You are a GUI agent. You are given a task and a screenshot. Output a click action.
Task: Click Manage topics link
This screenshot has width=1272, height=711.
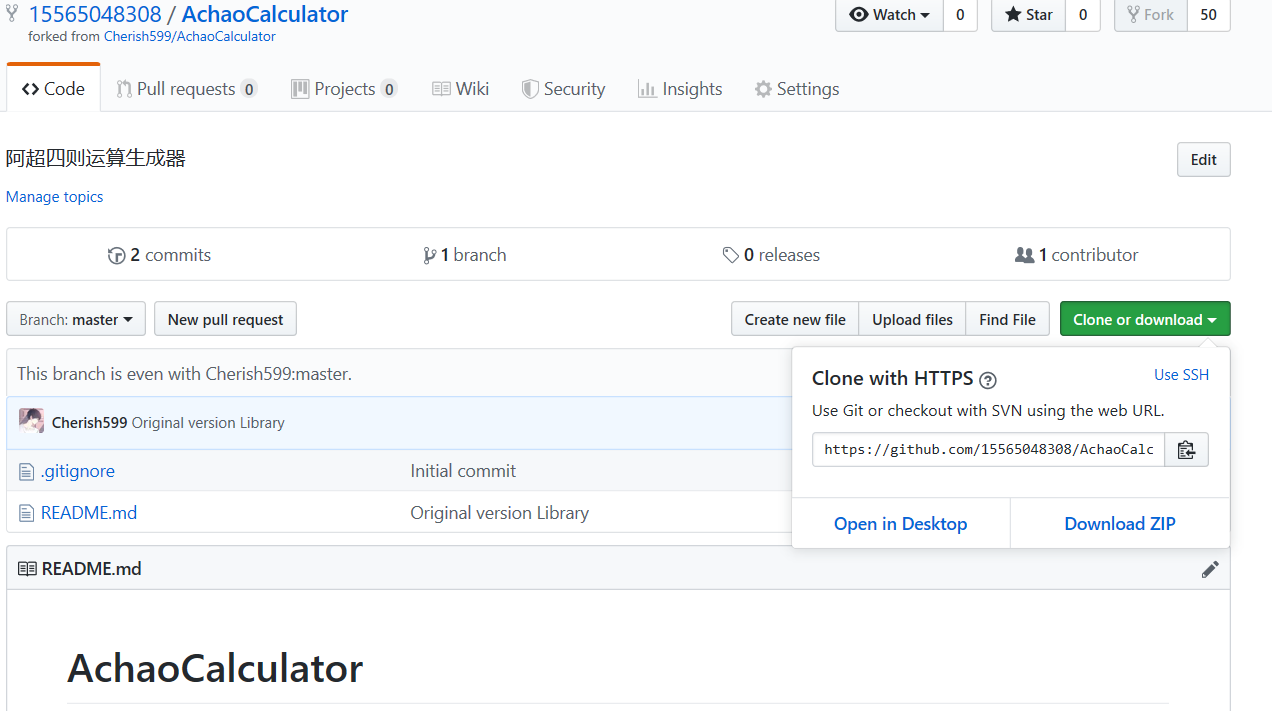pyautogui.click(x=54, y=197)
